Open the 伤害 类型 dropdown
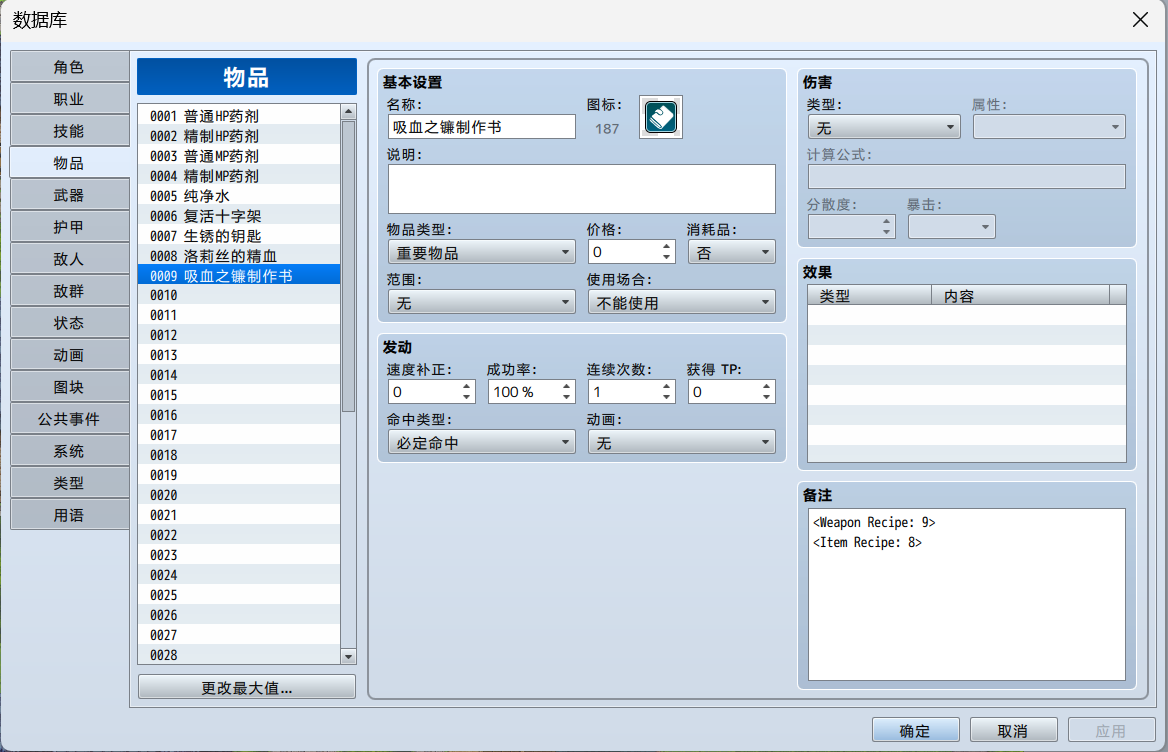Screen dimensions: 1168x752 (x=883, y=127)
